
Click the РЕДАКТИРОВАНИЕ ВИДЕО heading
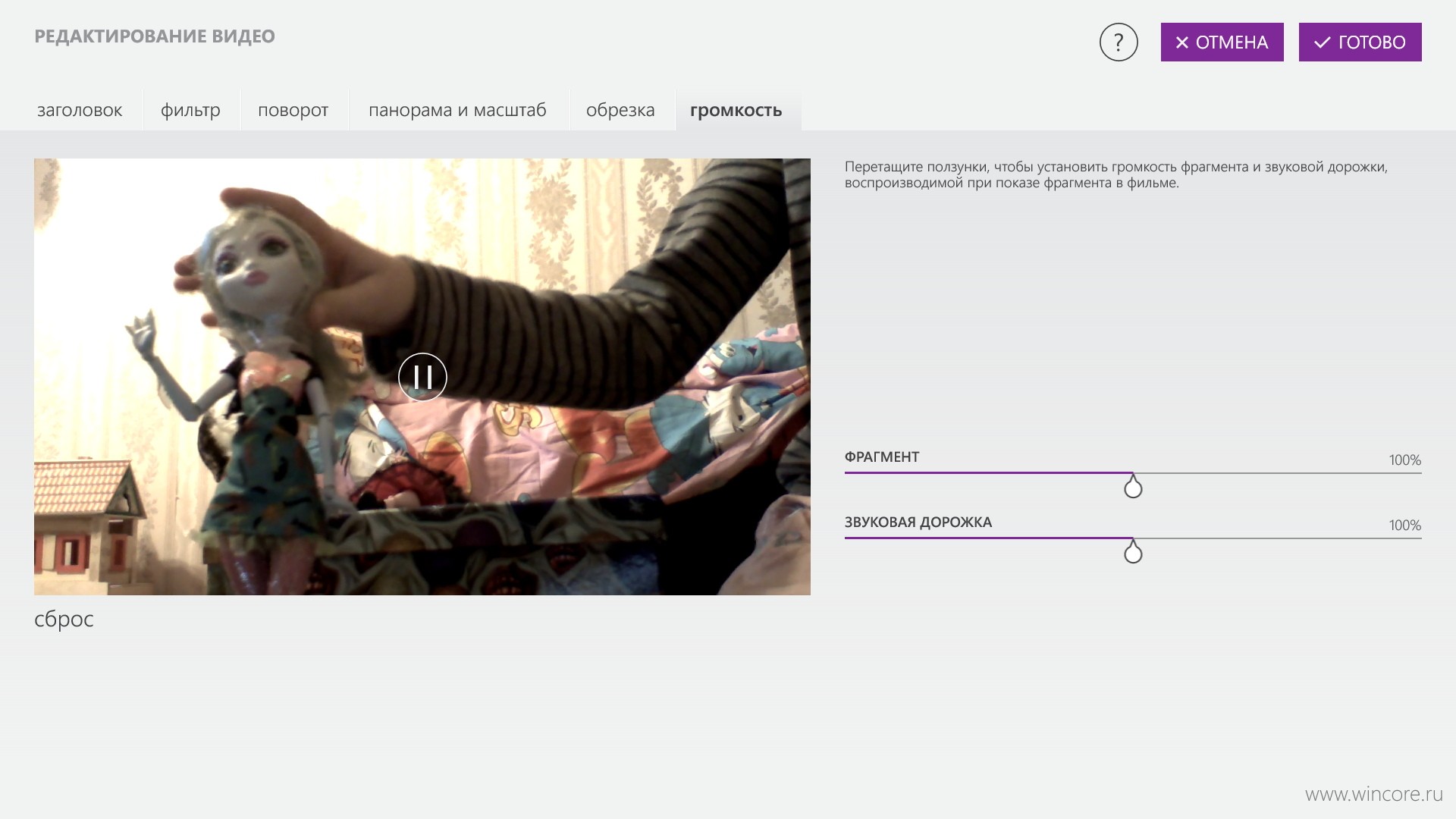[x=155, y=36]
